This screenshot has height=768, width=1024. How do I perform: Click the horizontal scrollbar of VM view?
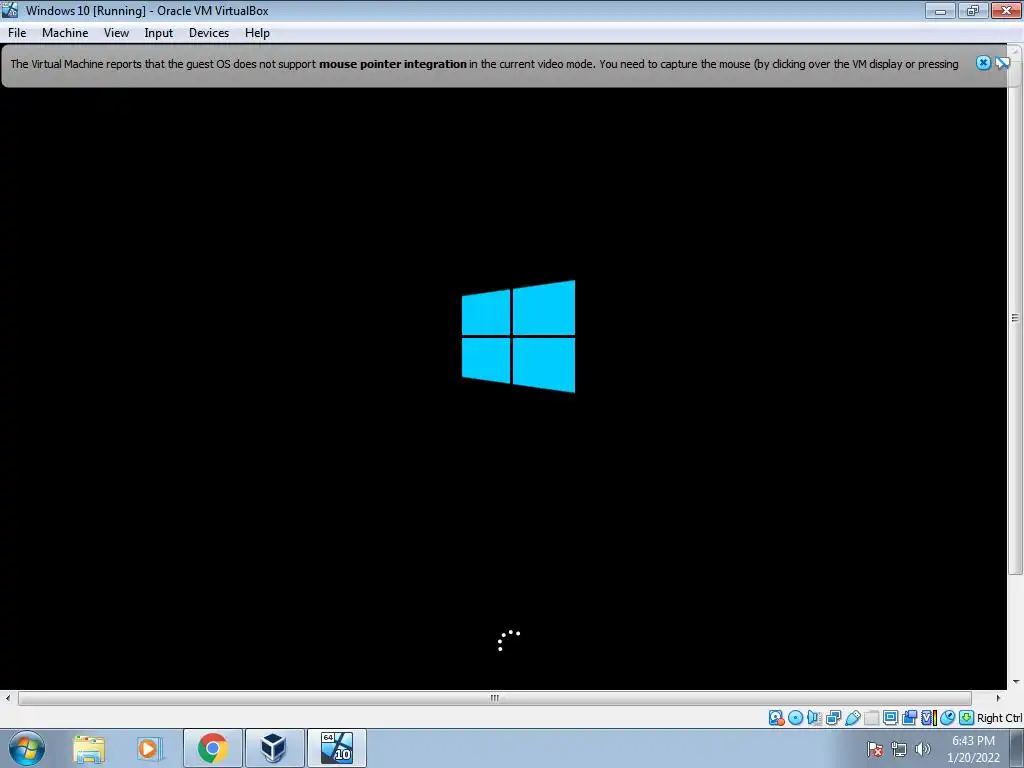click(x=494, y=698)
